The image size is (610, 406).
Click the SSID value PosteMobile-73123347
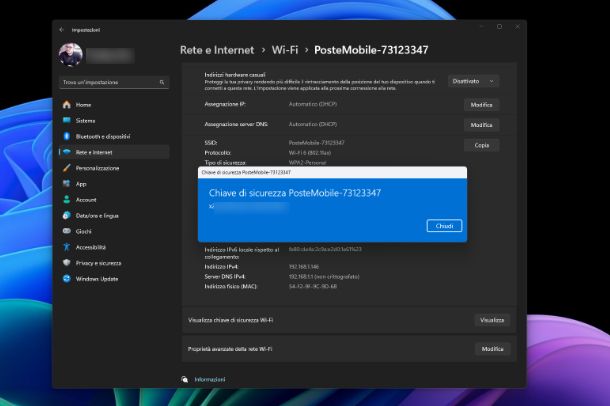[317, 143]
